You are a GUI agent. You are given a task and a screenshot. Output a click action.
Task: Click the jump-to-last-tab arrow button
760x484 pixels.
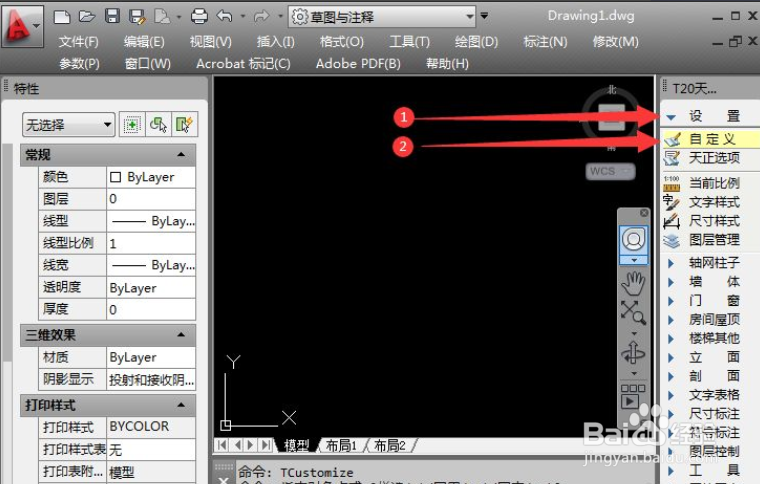tap(267, 445)
